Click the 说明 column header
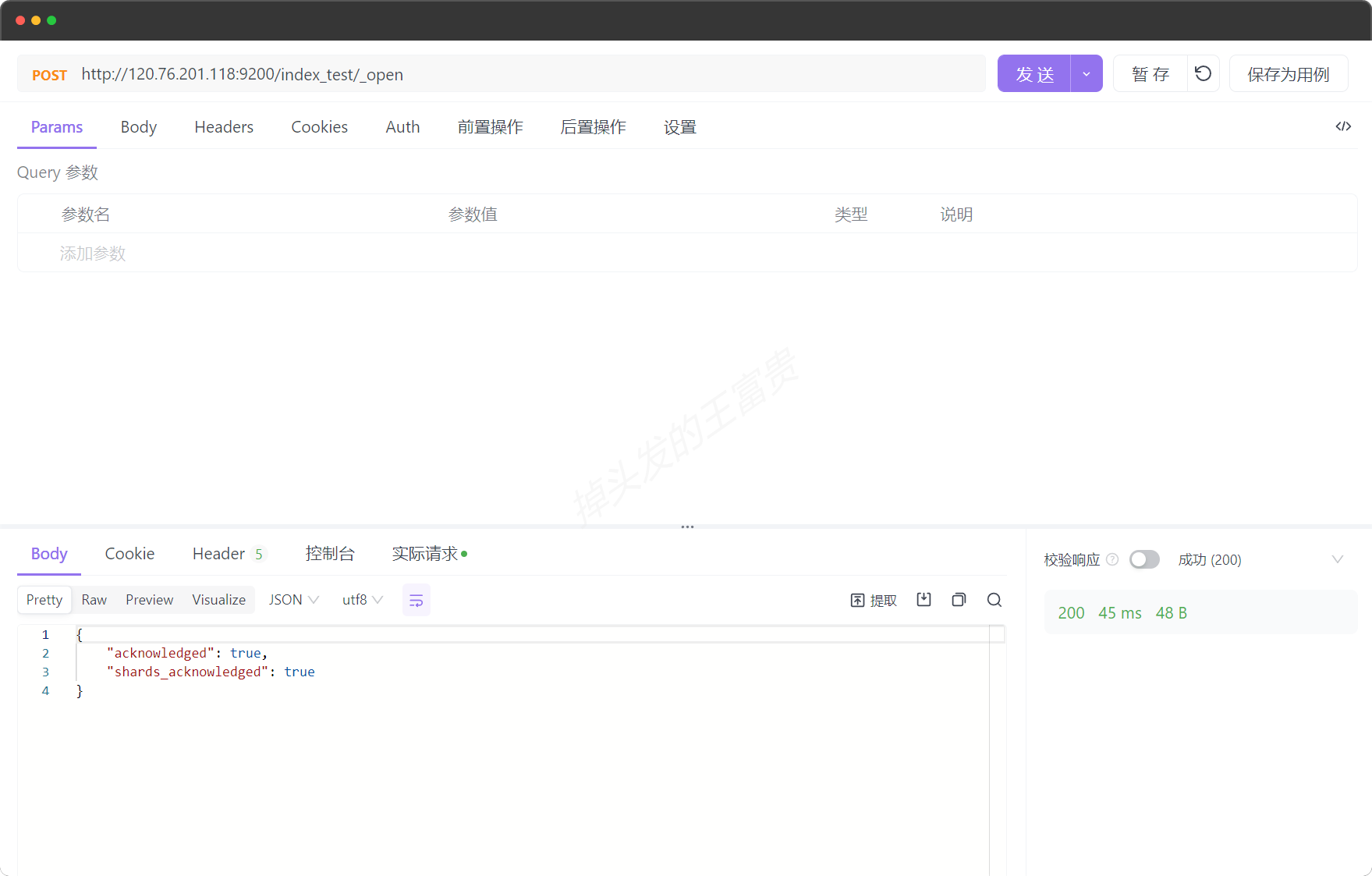The width and height of the screenshot is (1372, 876). point(956,215)
